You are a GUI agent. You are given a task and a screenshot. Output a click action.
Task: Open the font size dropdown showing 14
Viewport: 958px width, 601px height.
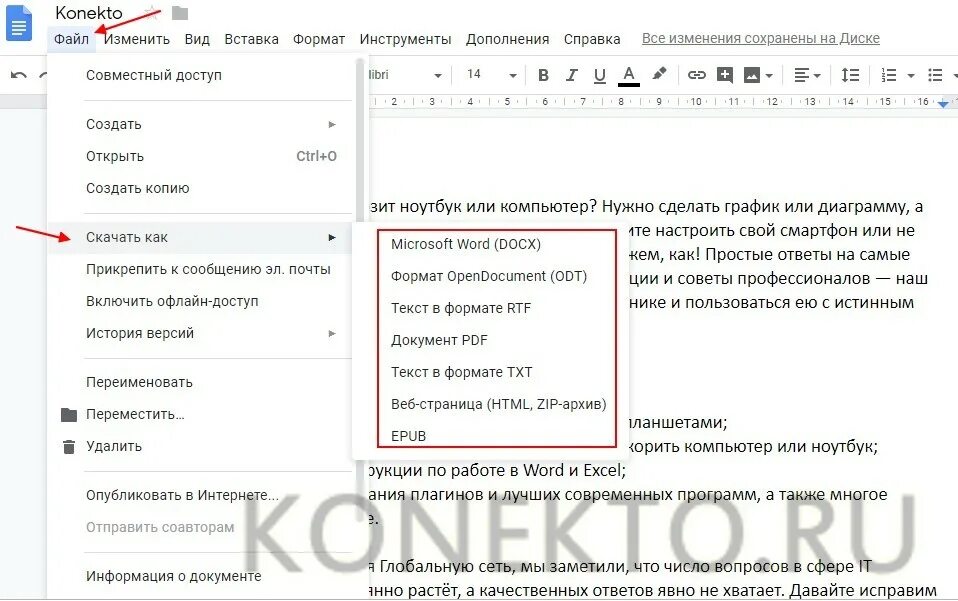click(x=492, y=75)
